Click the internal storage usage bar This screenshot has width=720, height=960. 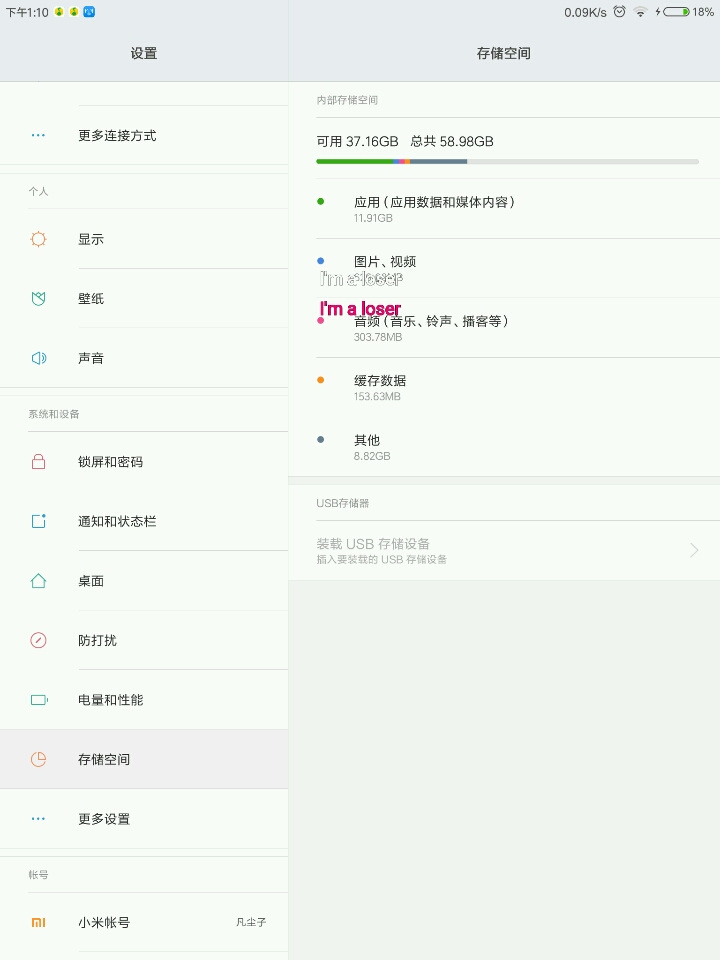[507, 161]
